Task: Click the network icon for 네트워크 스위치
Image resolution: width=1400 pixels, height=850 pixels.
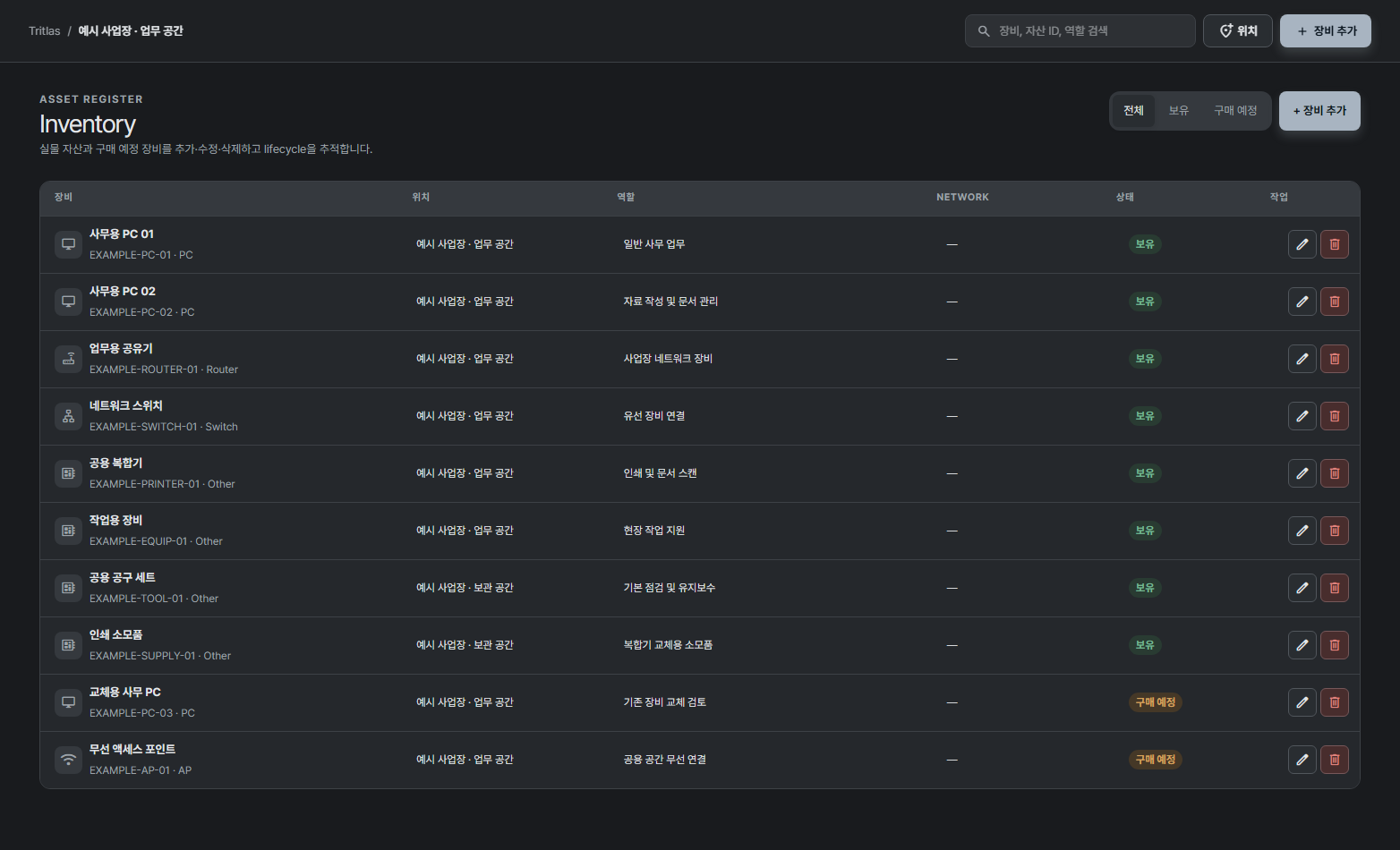Action: point(68,416)
